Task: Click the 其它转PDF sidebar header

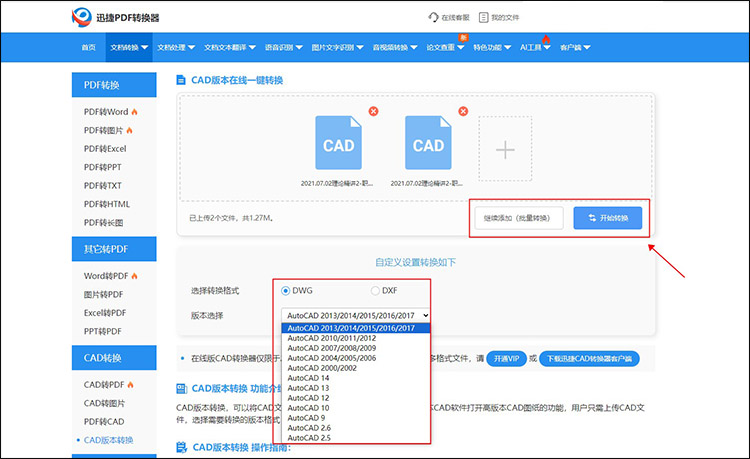Action: coord(114,249)
